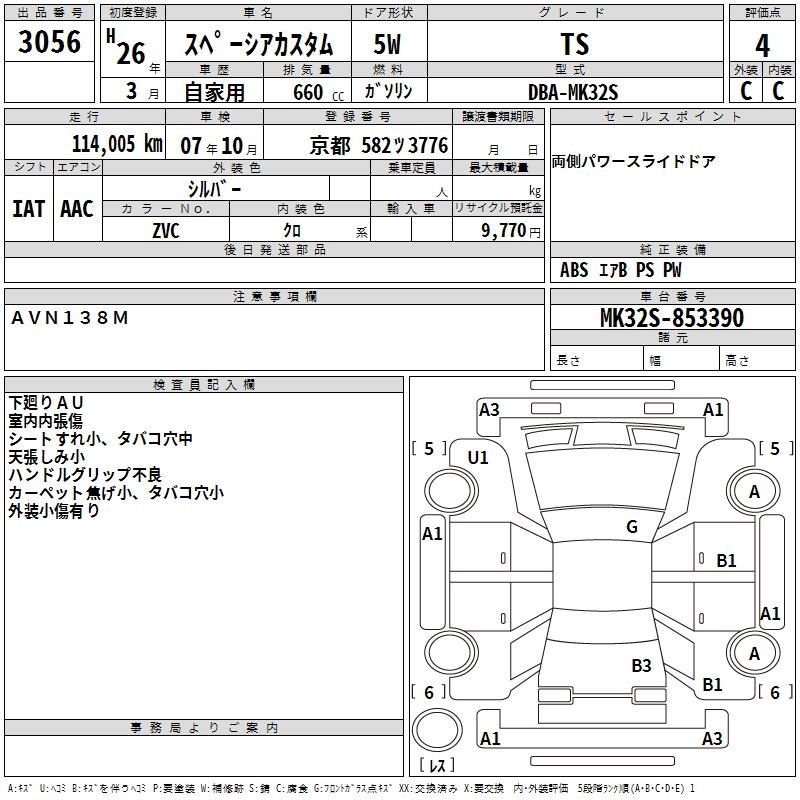Click the color number ZVC
This screenshot has width=800, height=800.
coord(166,231)
